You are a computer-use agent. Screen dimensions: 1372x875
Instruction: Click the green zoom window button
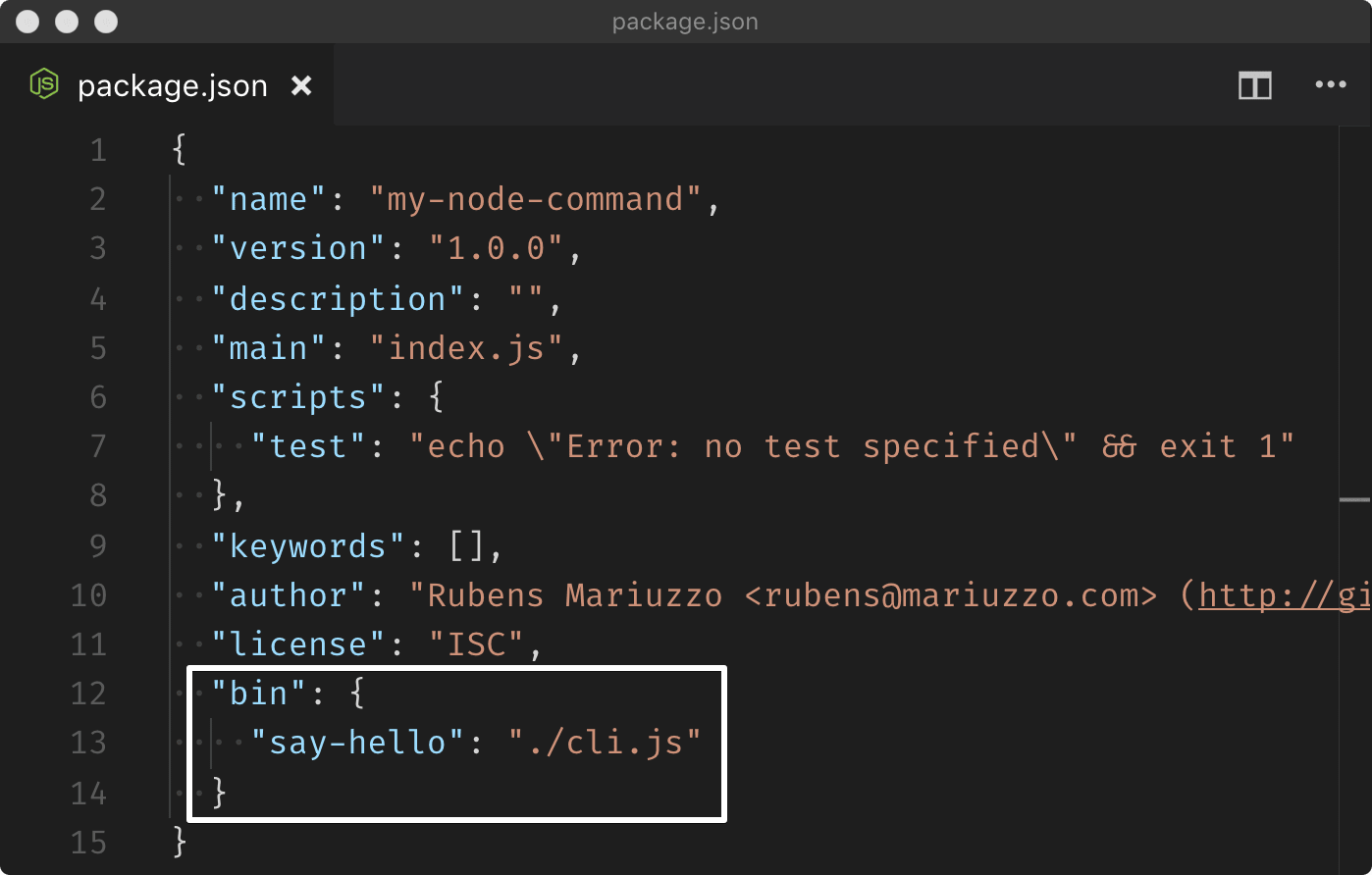(106, 22)
